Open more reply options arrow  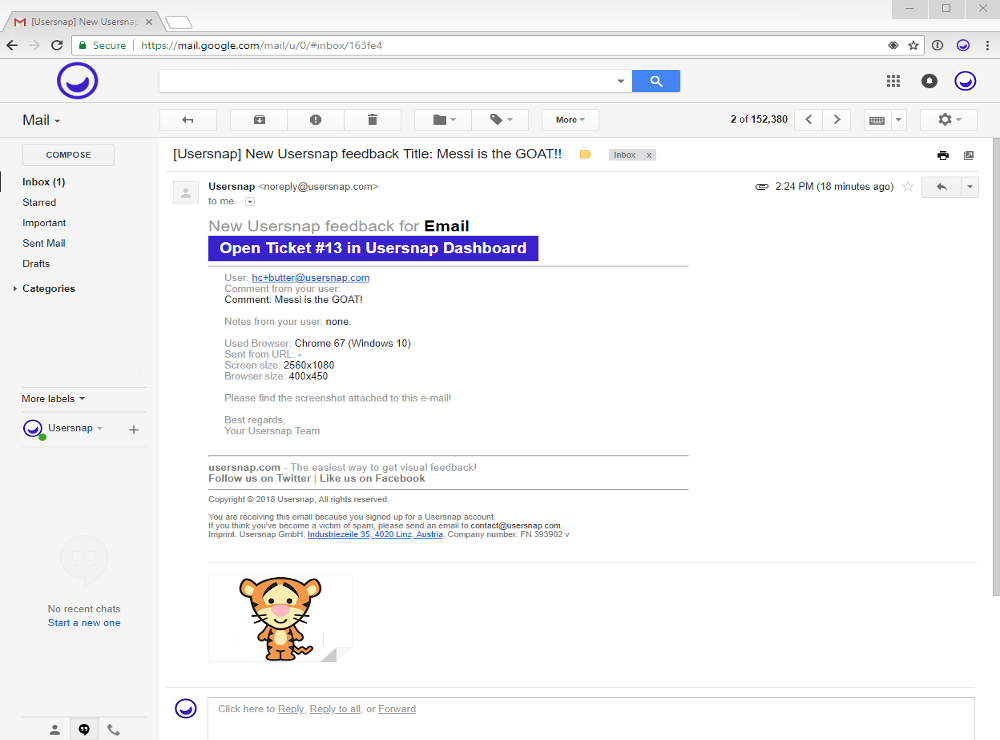click(969, 187)
